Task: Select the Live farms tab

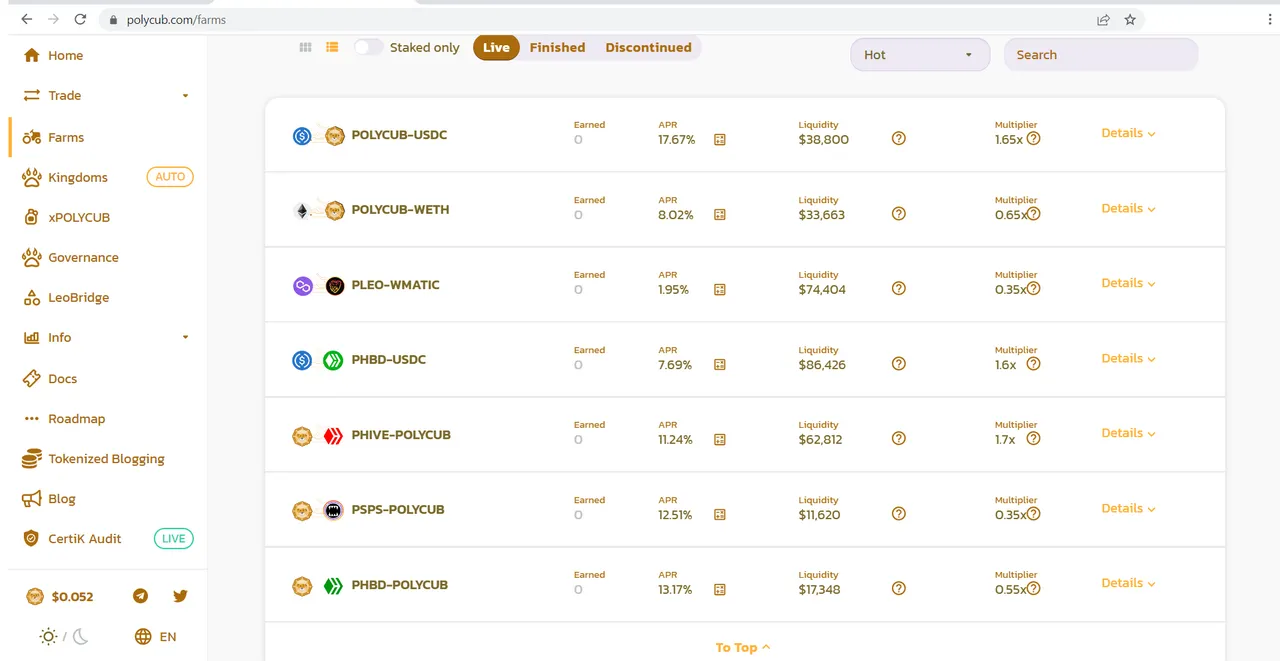Action: (x=497, y=47)
